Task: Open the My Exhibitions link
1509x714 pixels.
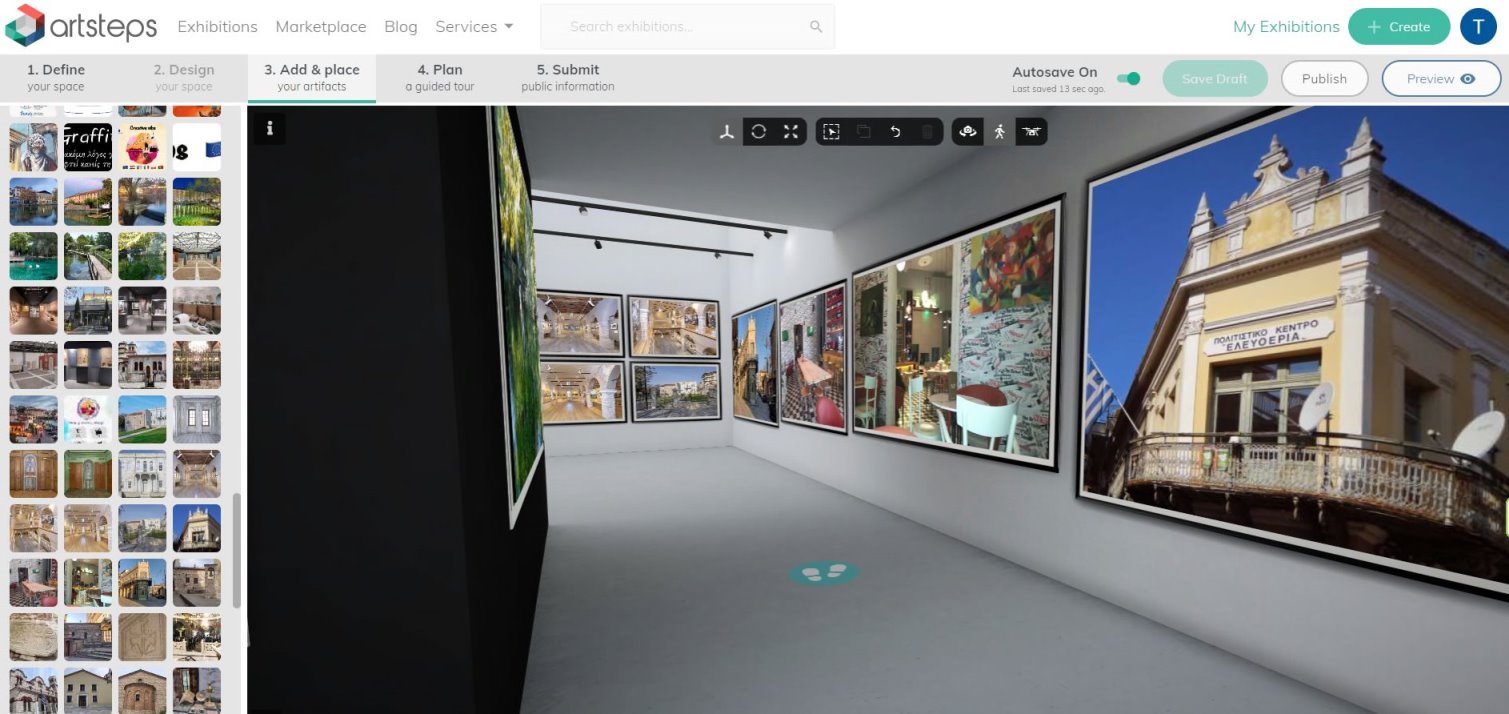Action: [x=1286, y=27]
